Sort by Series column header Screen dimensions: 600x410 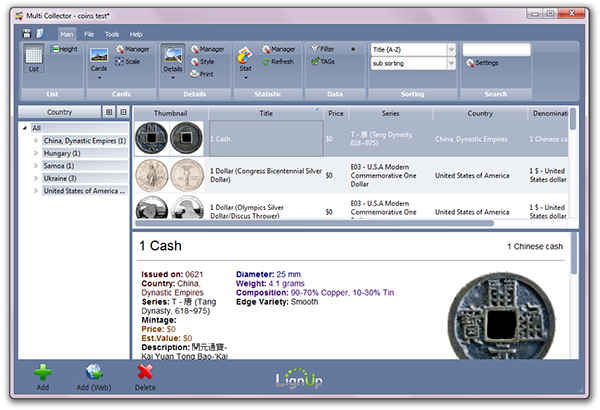click(390, 113)
